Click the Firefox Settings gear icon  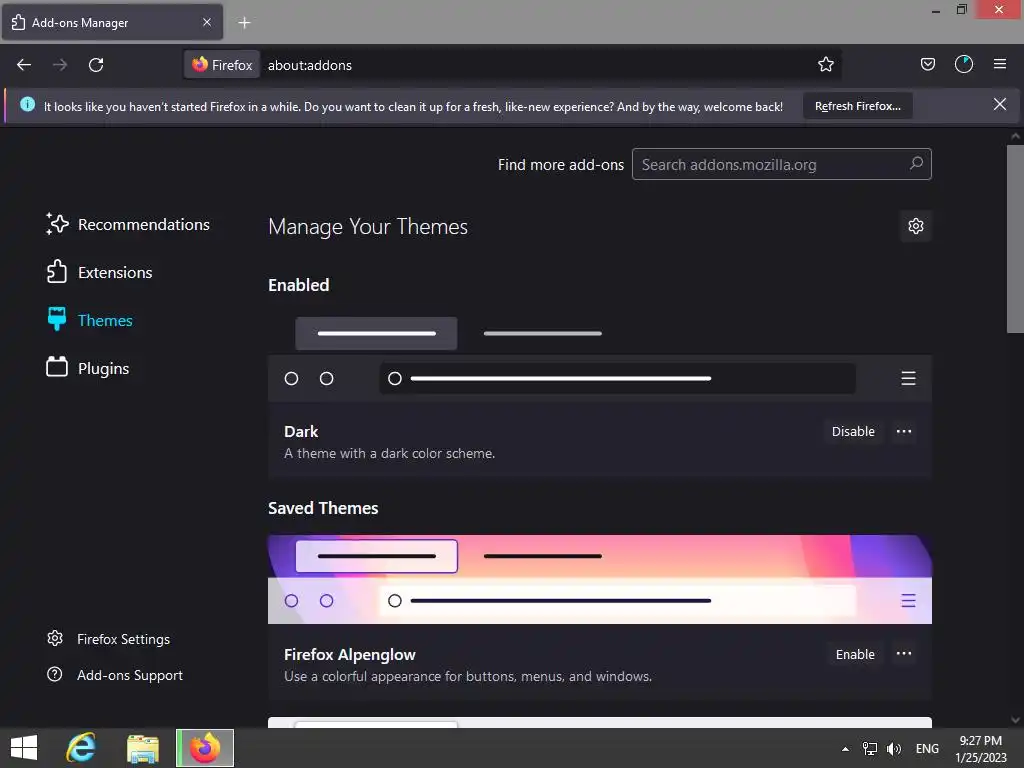tap(55, 638)
